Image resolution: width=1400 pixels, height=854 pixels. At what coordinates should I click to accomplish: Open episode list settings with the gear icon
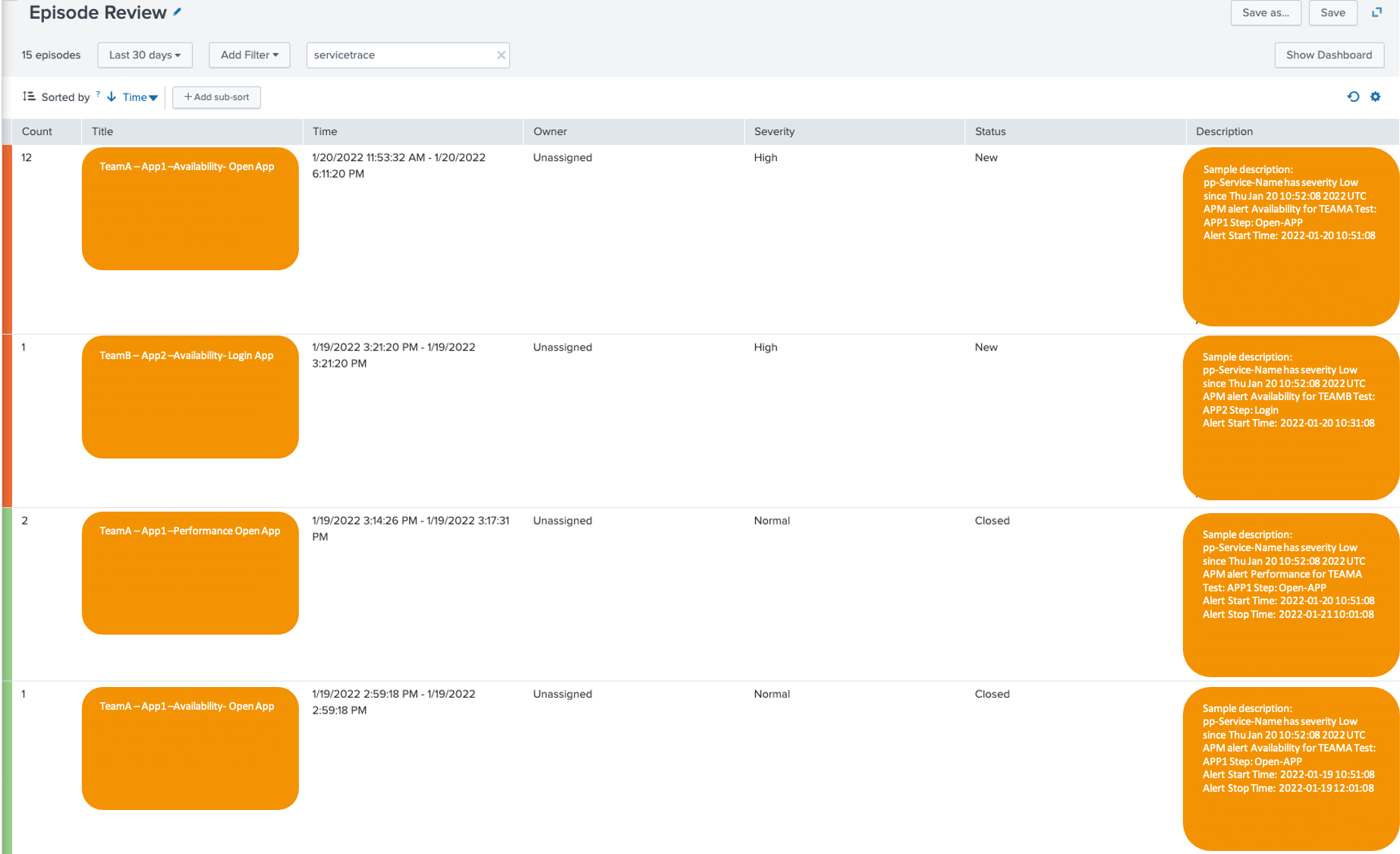coord(1376,96)
